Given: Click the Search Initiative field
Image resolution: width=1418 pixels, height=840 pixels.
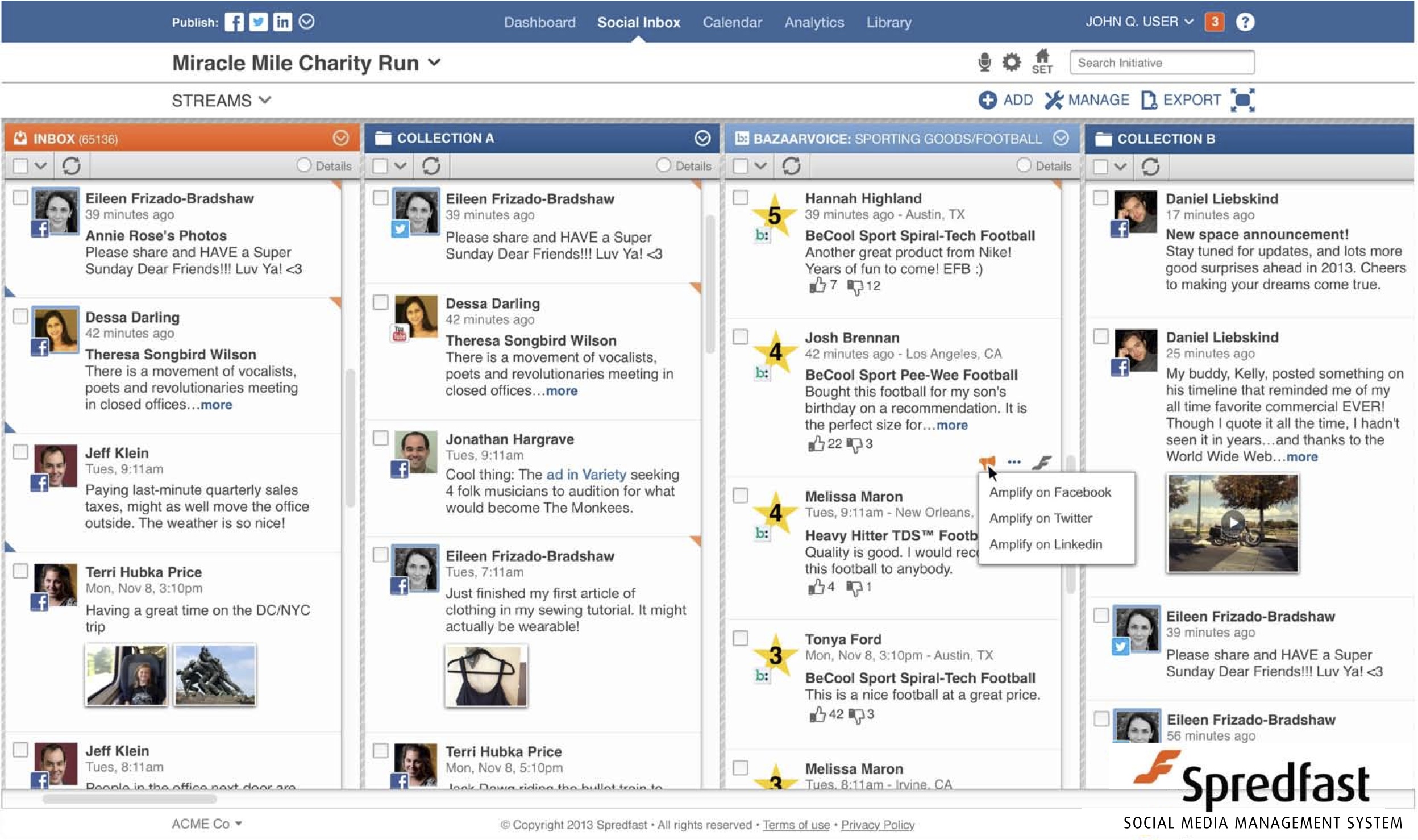Looking at the screenshot, I should pos(1161,63).
